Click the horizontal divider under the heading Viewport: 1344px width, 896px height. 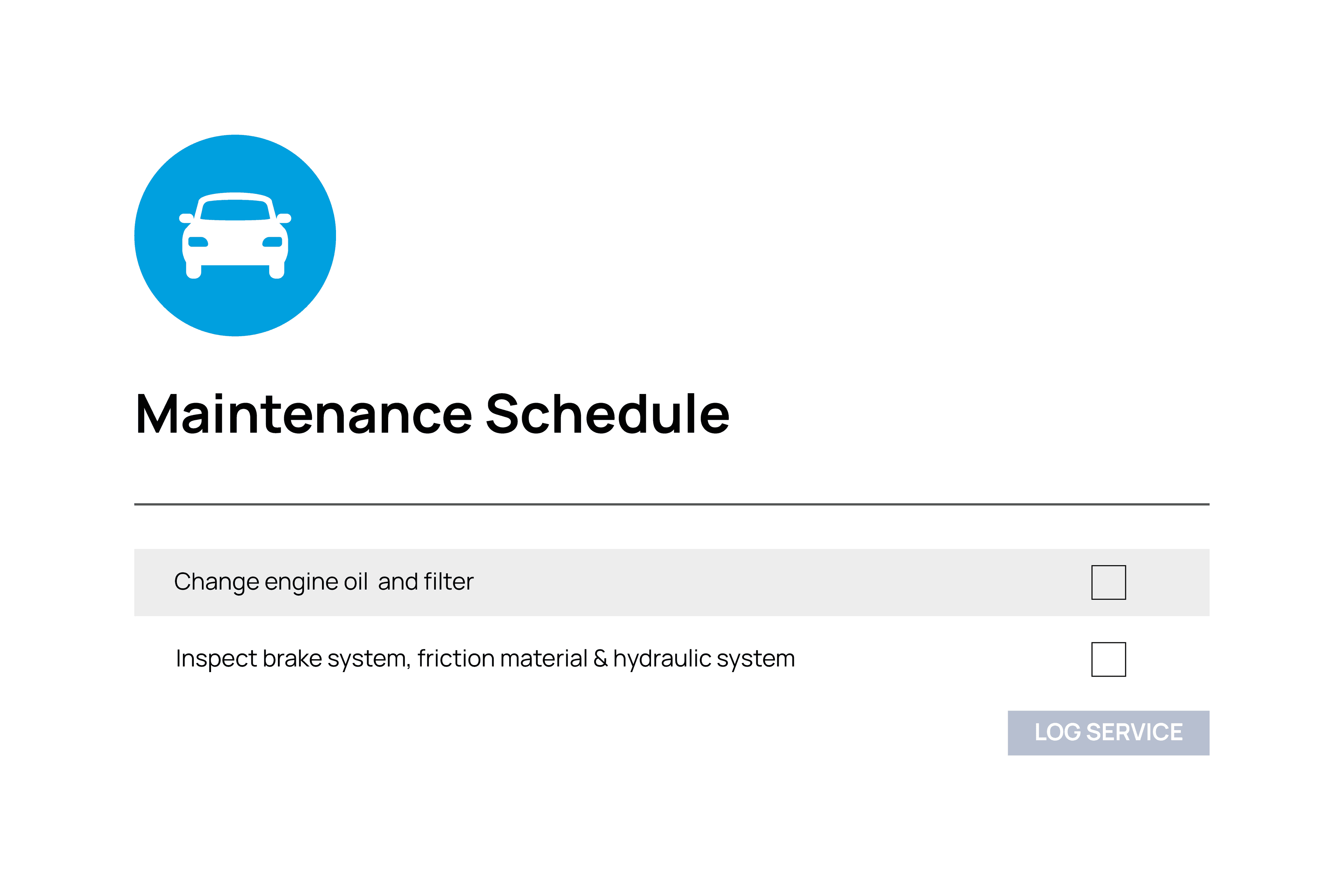pos(672,505)
